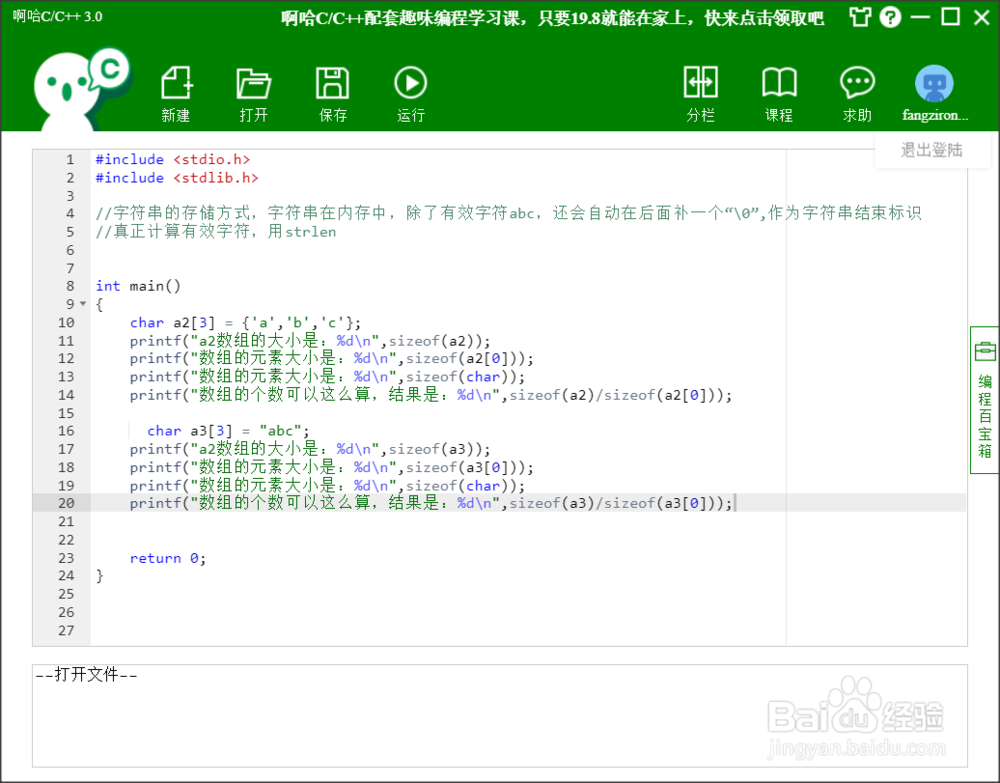Screen dimensions: 1000x783
Task: Close the 啊哈C window
Action: [x=982, y=17]
